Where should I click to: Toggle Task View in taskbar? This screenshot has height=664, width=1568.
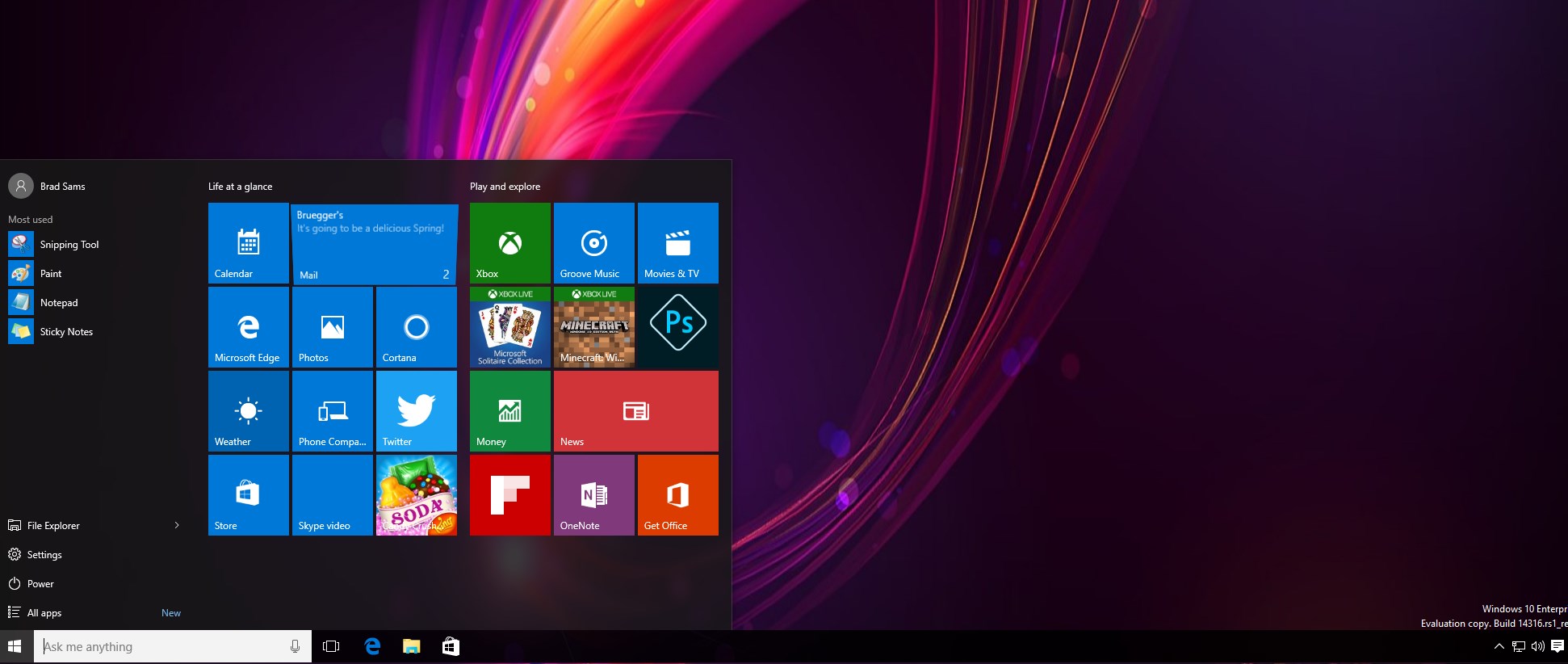[x=331, y=646]
